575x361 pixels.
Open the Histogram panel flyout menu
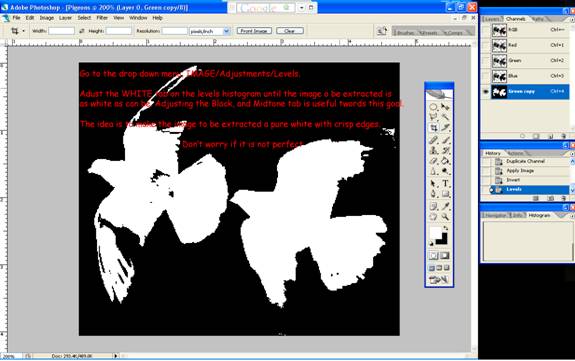pyautogui.click(x=572, y=216)
